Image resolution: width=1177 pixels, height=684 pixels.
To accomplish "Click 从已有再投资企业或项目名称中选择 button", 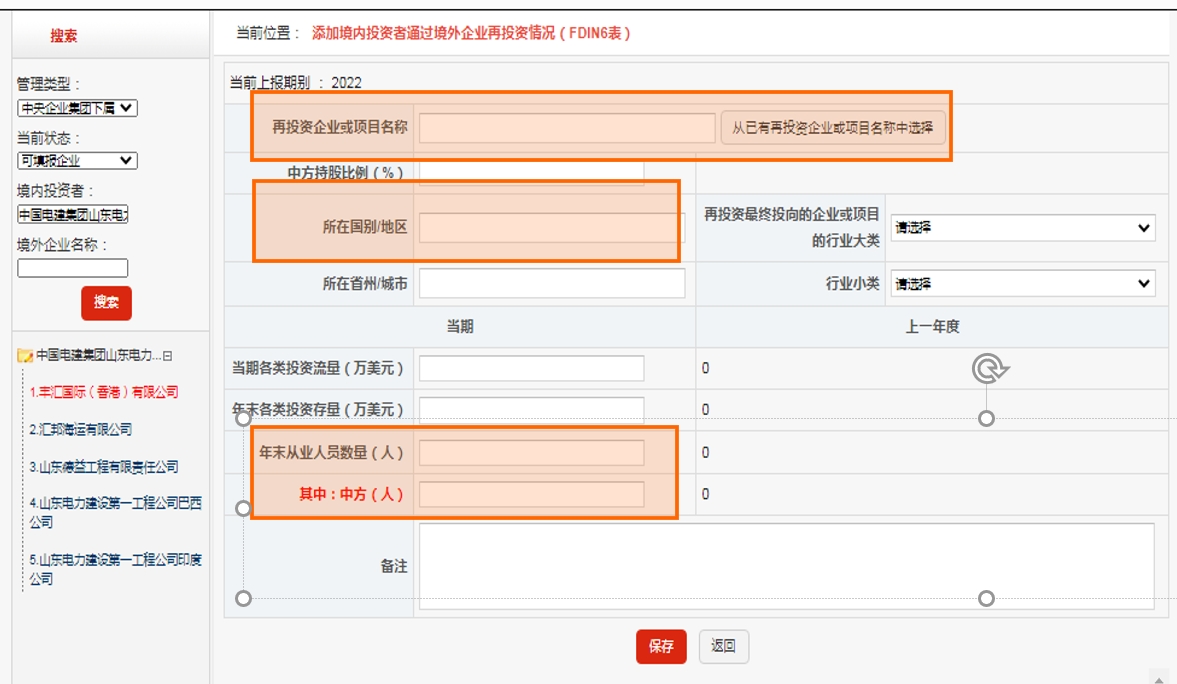I will coord(832,128).
